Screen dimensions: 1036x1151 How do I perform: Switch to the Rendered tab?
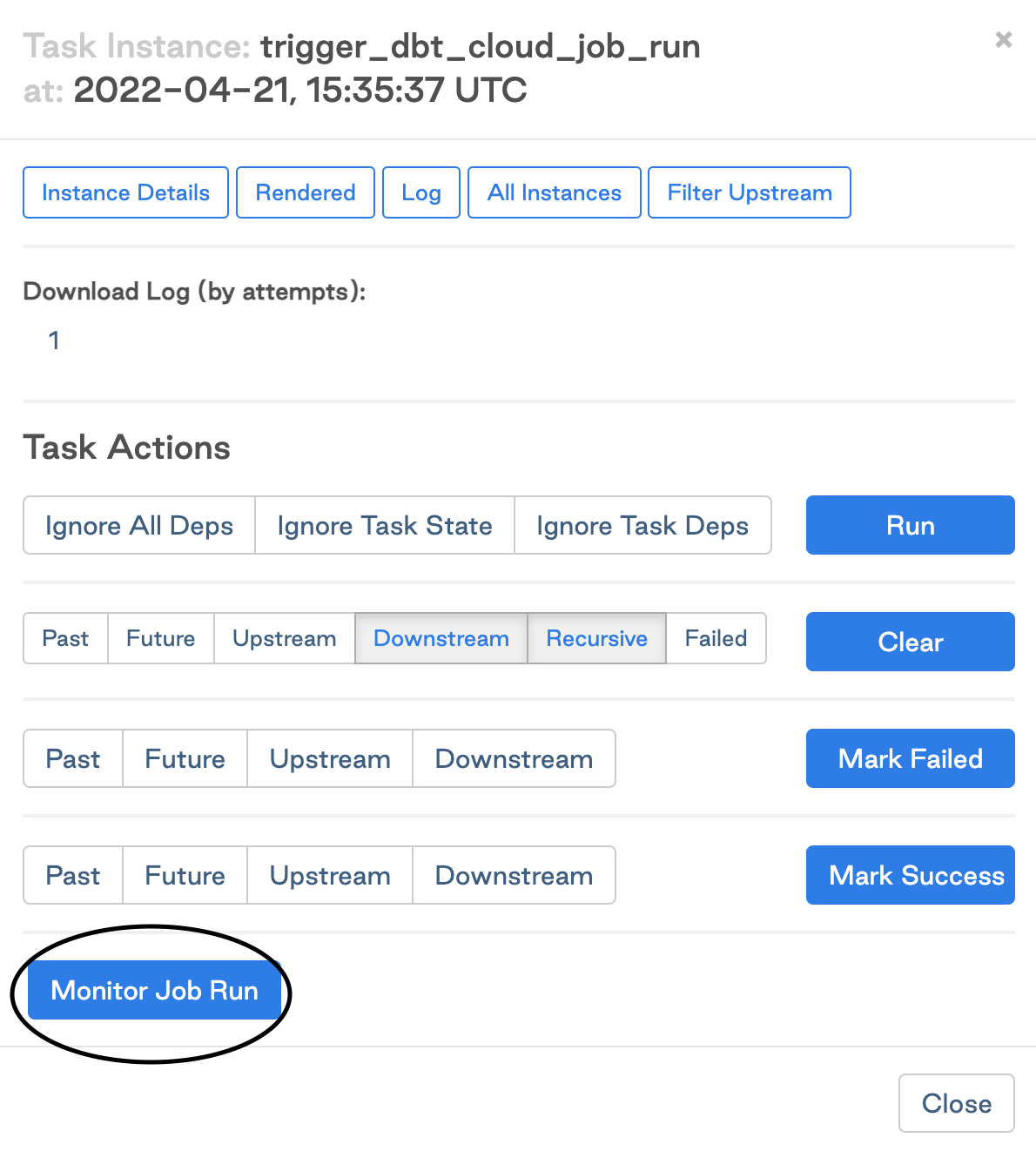[305, 192]
